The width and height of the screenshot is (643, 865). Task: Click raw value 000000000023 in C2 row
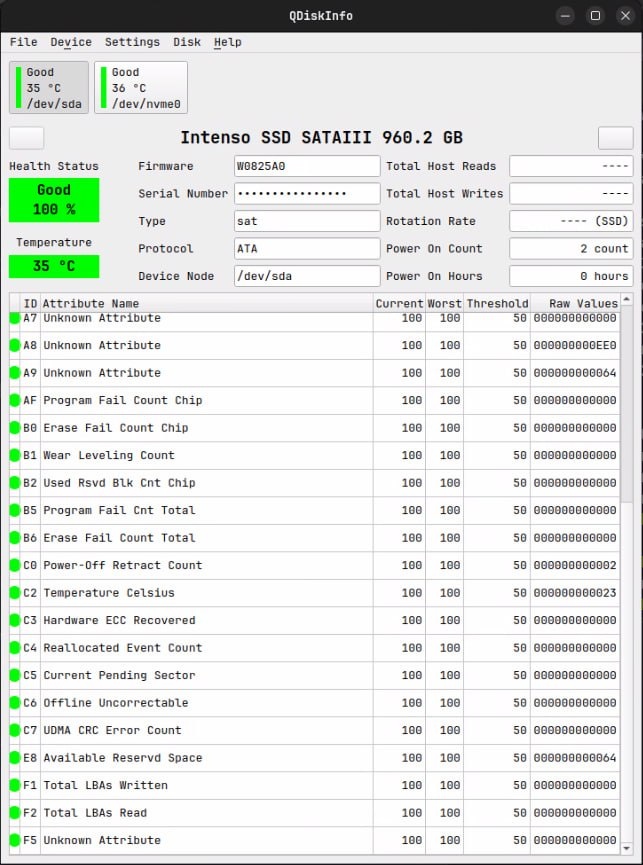tap(575, 593)
